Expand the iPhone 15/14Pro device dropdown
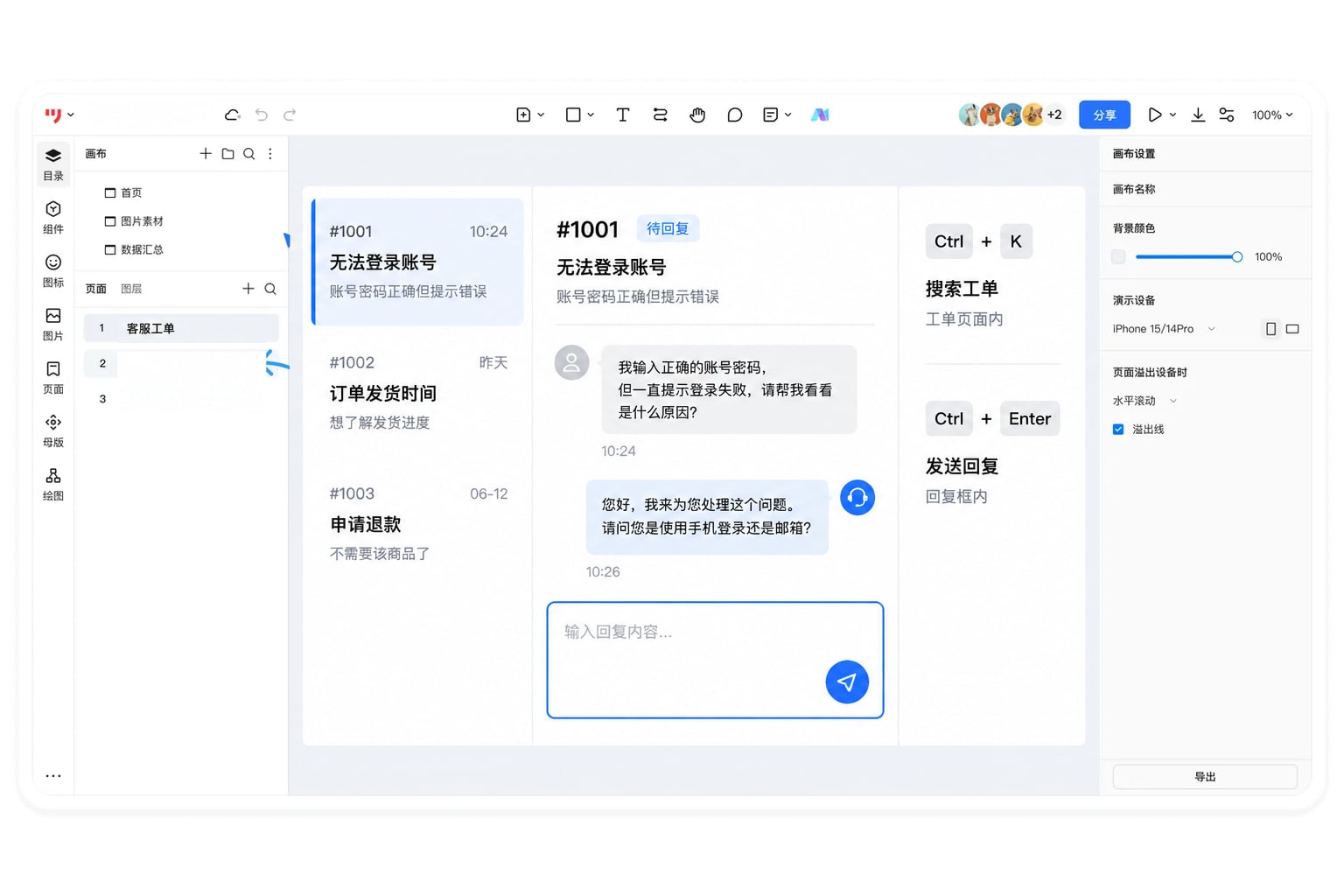Screen dimensions: 1344x896 point(1164,329)
